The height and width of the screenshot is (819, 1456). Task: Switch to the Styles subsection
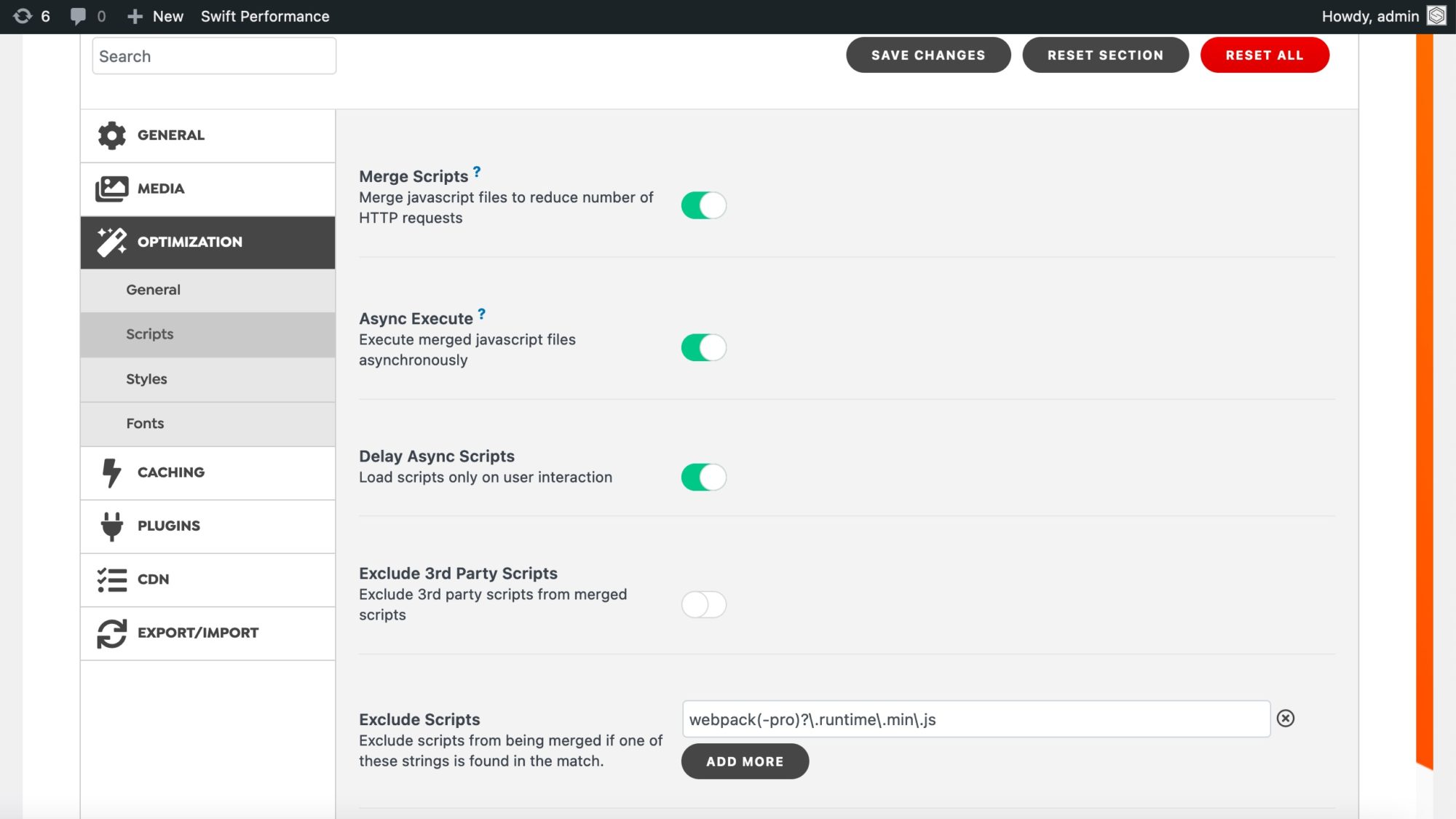coord(146,379)
